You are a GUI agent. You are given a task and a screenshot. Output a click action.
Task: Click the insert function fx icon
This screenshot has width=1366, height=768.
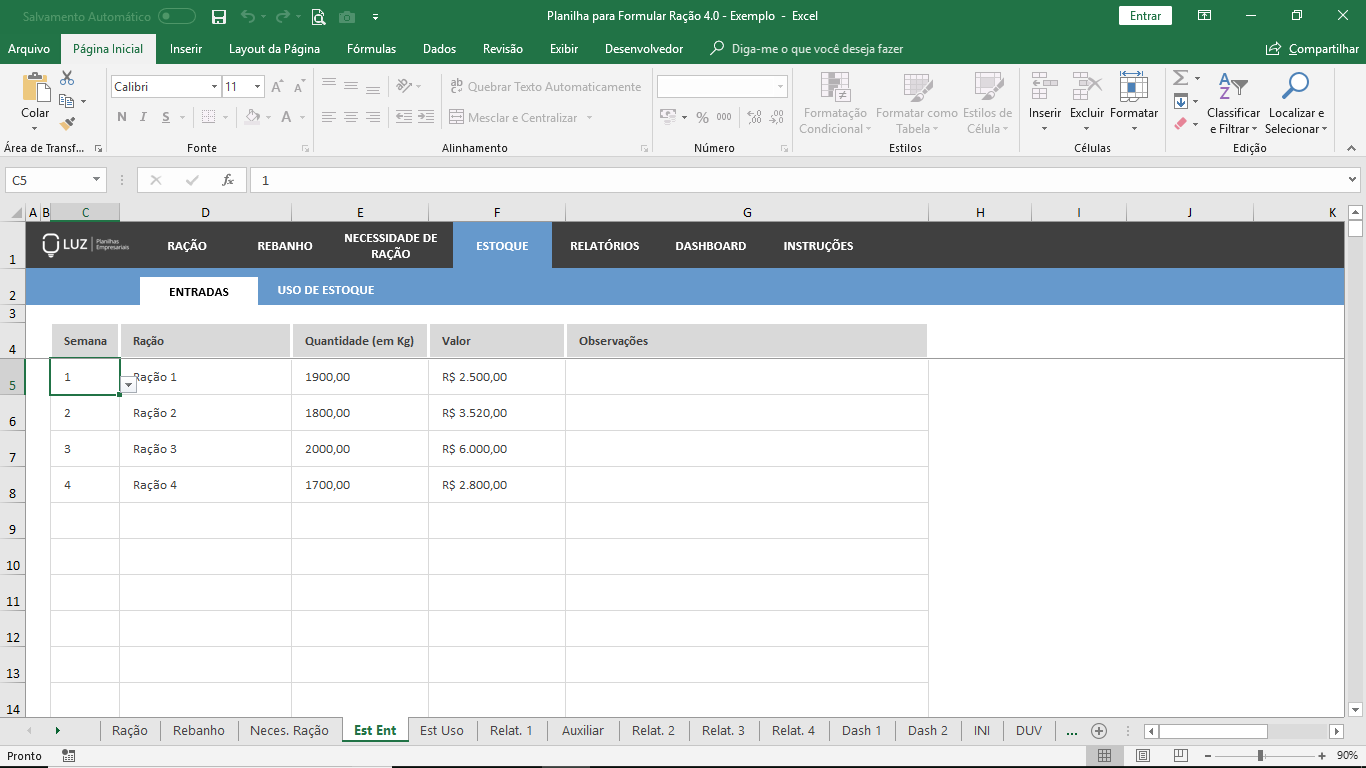click(228, 180)
